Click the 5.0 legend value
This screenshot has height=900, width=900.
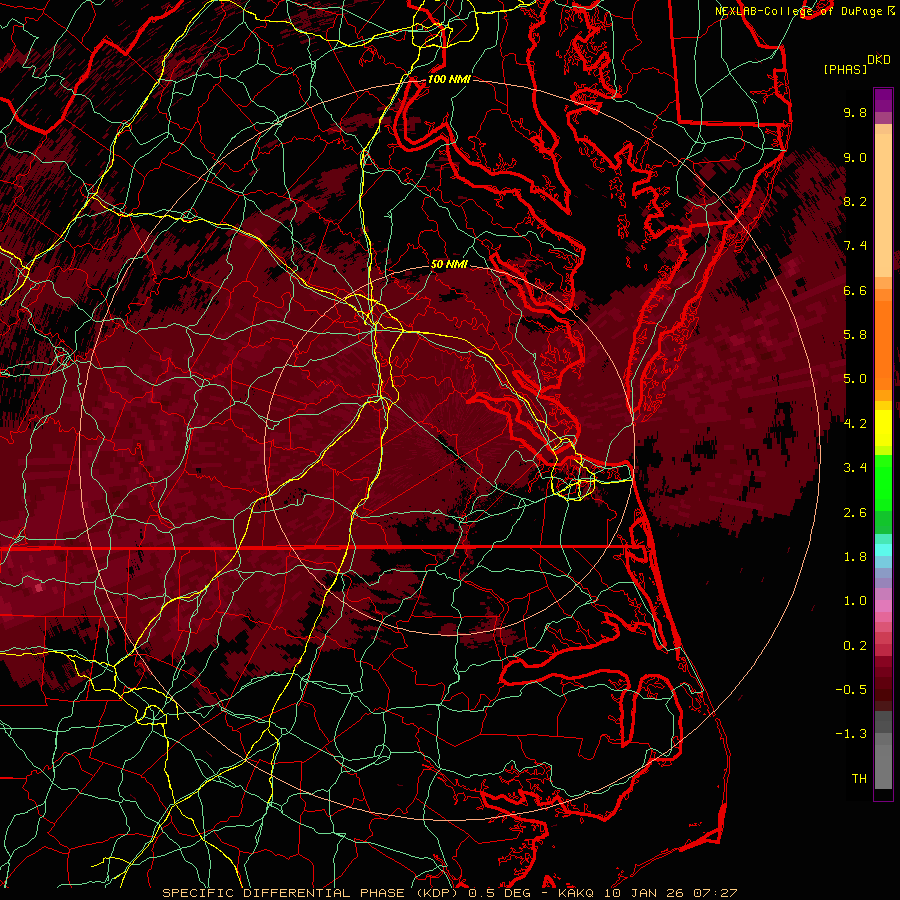tap(855, 379)
